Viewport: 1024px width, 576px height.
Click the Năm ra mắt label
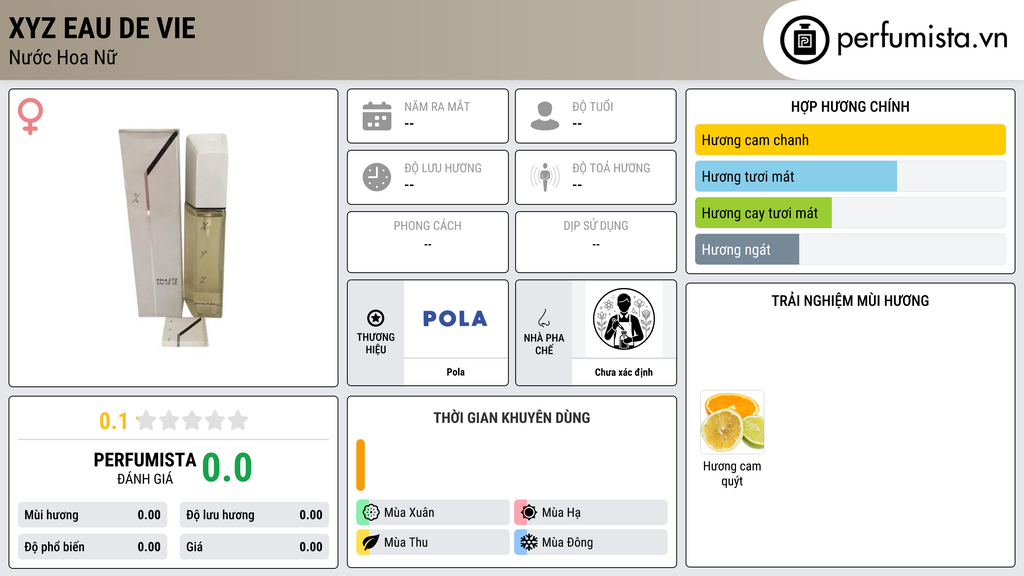(x=437, y=106)
